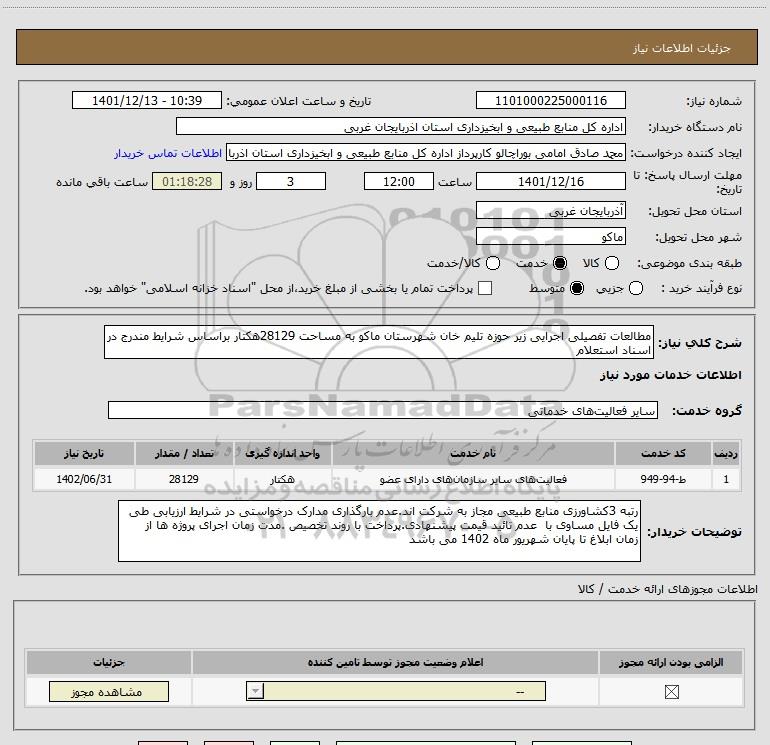Click the توضیحات خریدار notes text area
The width and height of the screenshot is (770, 745).
point(379,531)
